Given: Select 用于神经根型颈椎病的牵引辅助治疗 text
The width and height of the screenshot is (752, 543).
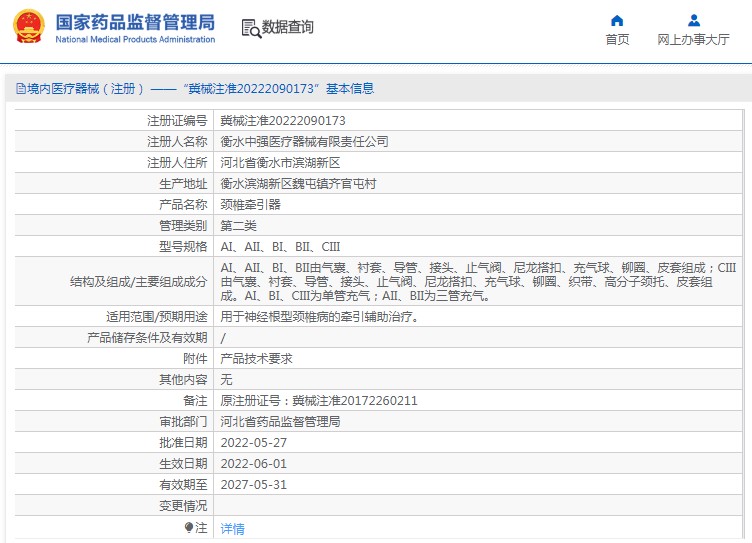Looking at the screenshot, I should point(319,317).
